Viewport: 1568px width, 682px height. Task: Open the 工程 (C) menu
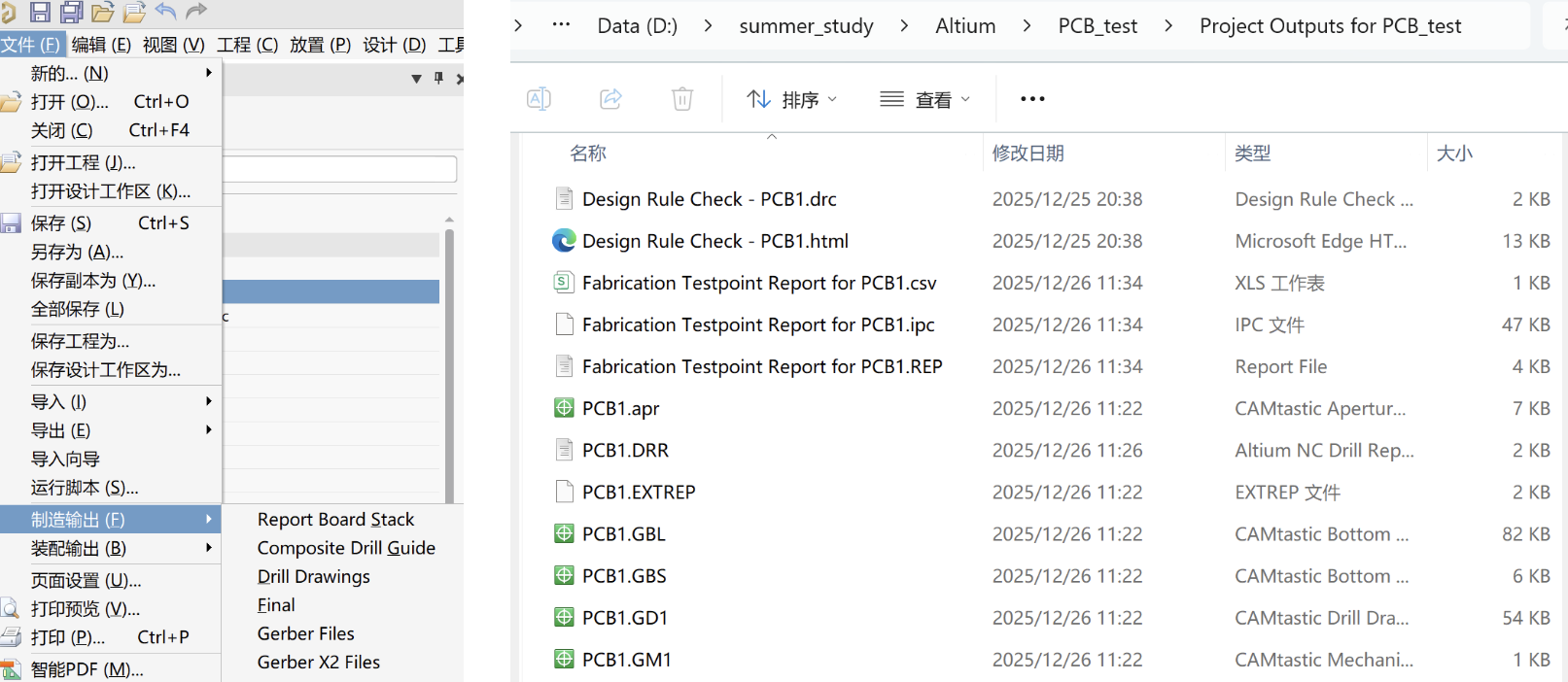247,45
